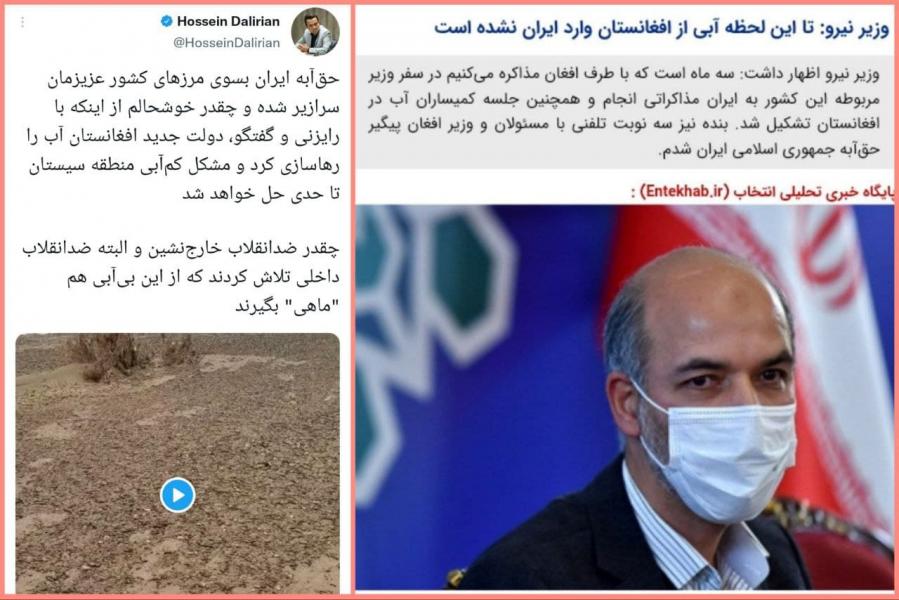Open the Entekhab.ir source link

[683, 191]
